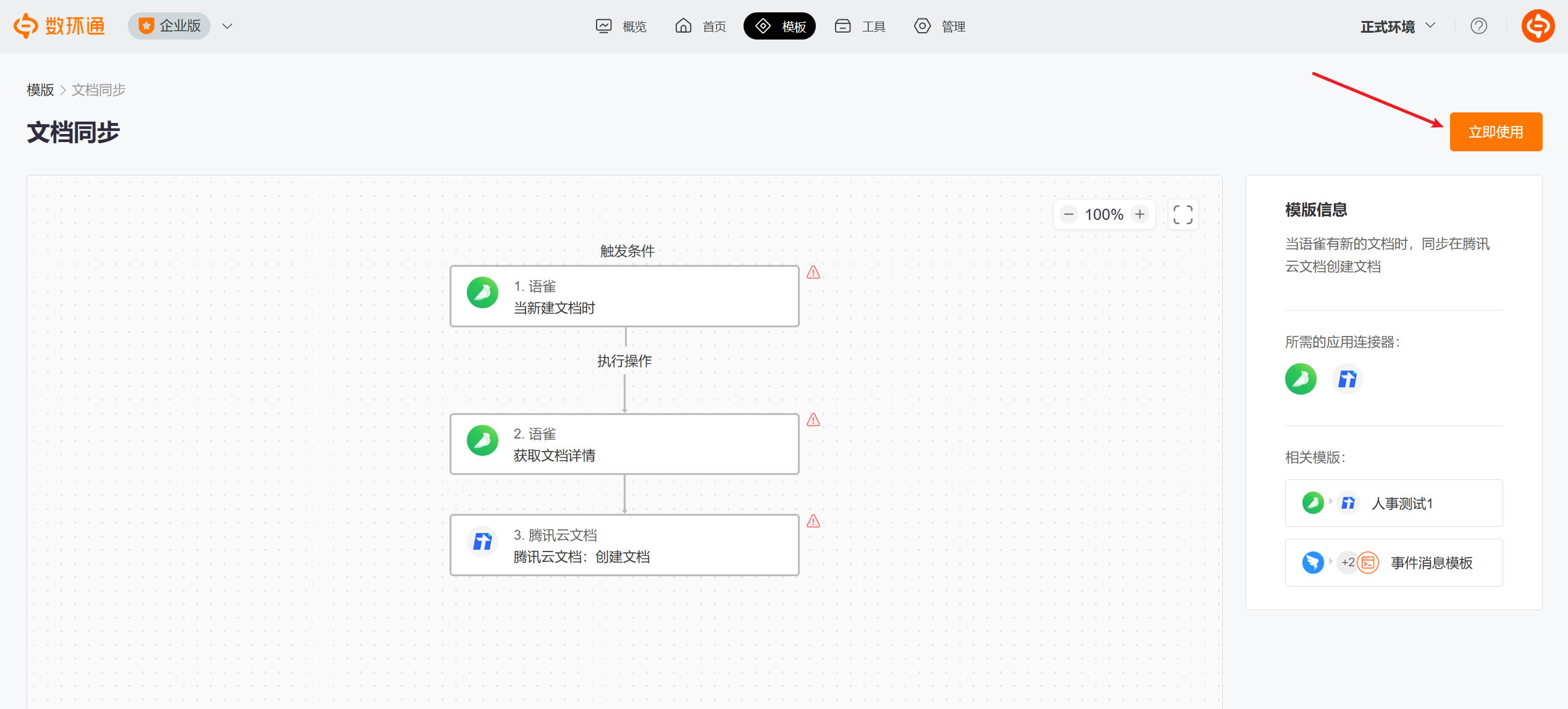Click the 语雀 icon in step 2
This screenshot has height=709, width=1568.
pos(482,440)
